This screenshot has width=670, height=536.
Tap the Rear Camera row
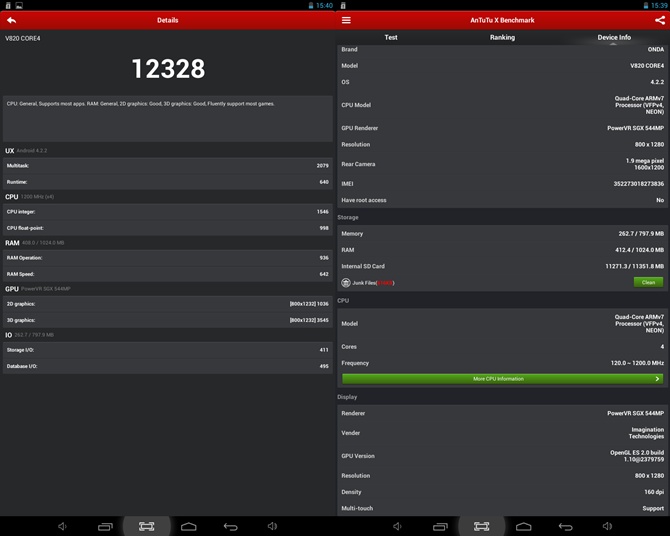[x=502, y=164]
